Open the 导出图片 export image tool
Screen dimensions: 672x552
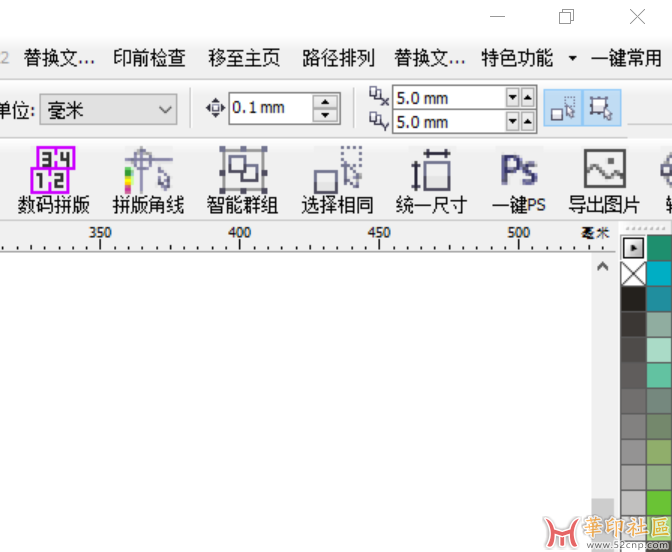click(604, 180)
